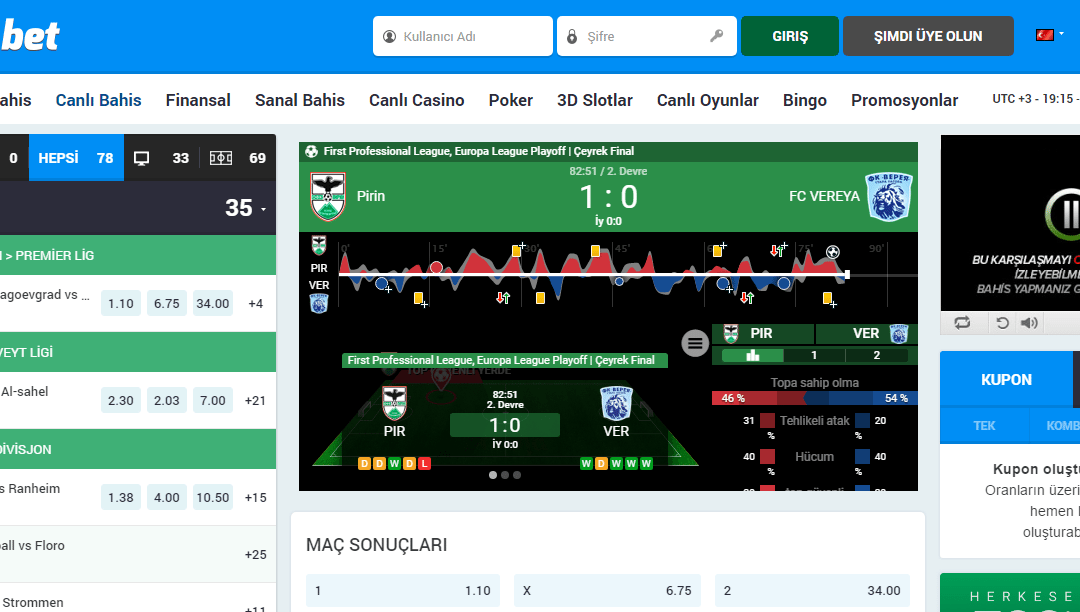Screen dimensions: 1080x612
Task: Select odds 2.03 in Al-sahel row
Action: pos(167,401)
